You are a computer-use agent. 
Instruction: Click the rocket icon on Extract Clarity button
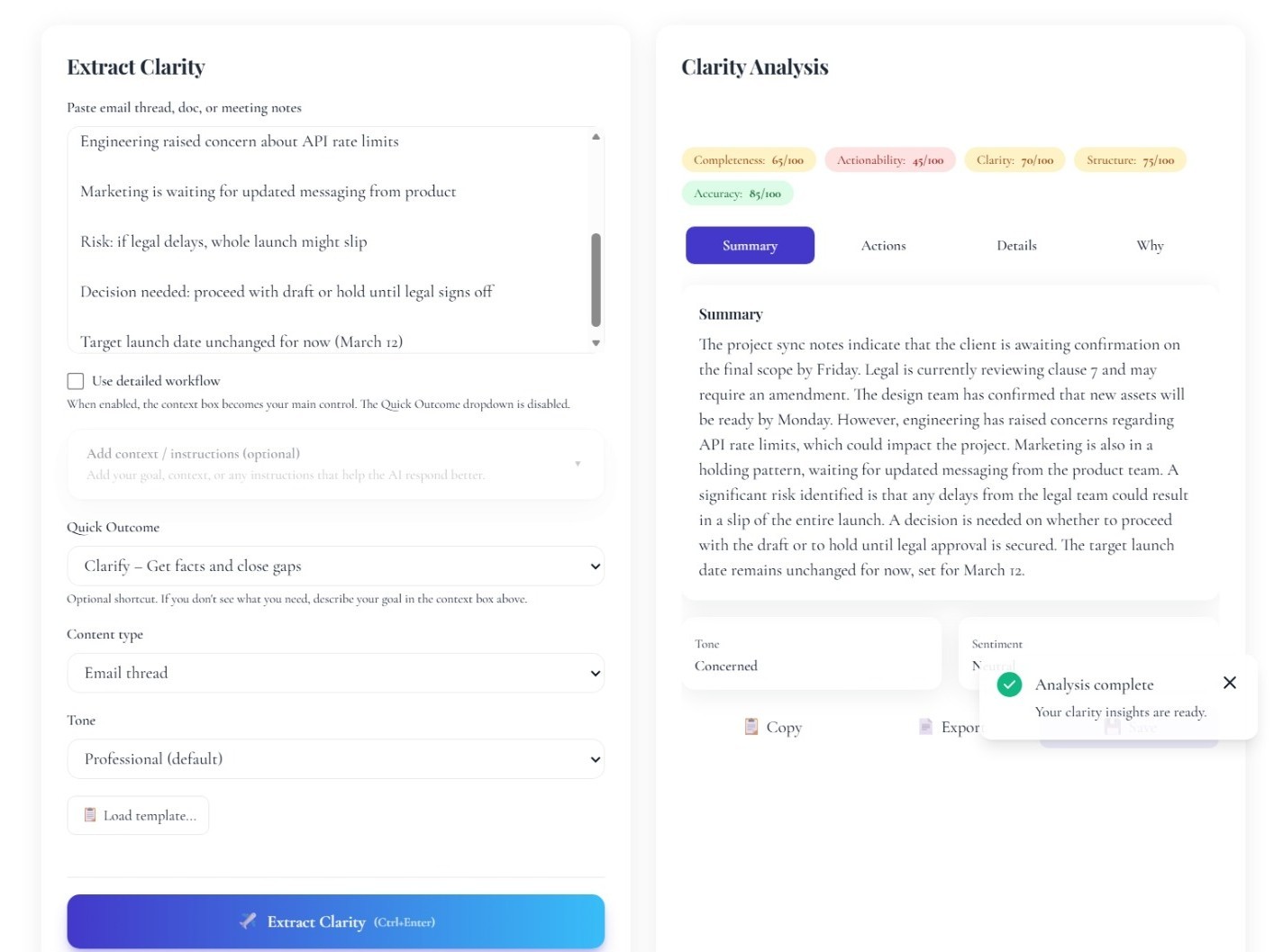pos(250,921)
